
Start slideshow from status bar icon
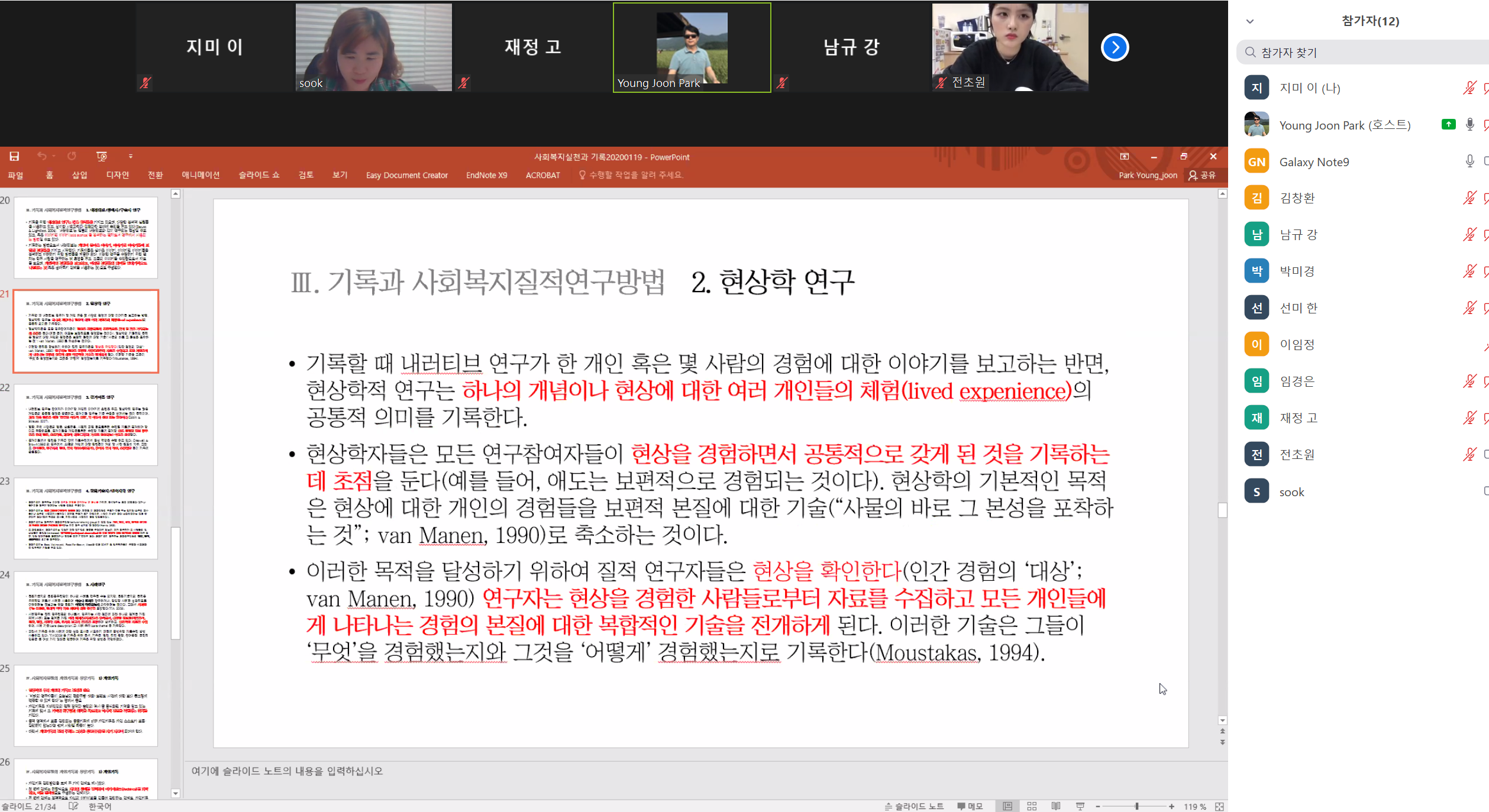coord(1080,806)
